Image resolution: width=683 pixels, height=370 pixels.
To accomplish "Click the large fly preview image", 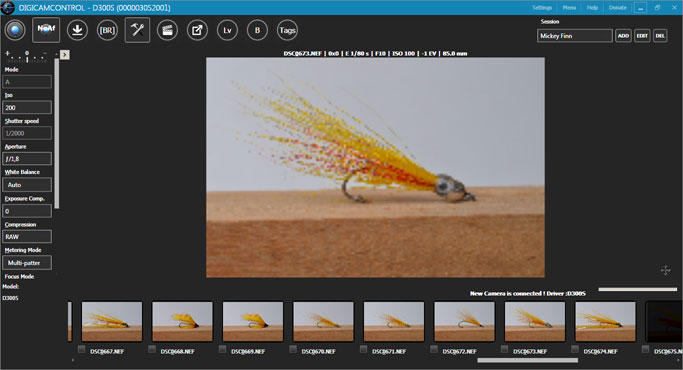I will click(x=375, y=167).
